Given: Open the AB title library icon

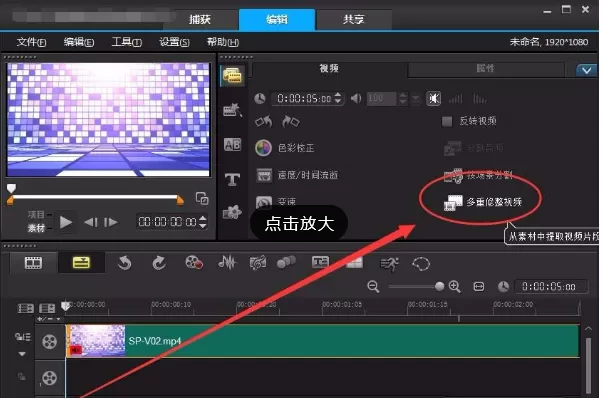Looking at the screenshot, I should [x=233, y=145].
